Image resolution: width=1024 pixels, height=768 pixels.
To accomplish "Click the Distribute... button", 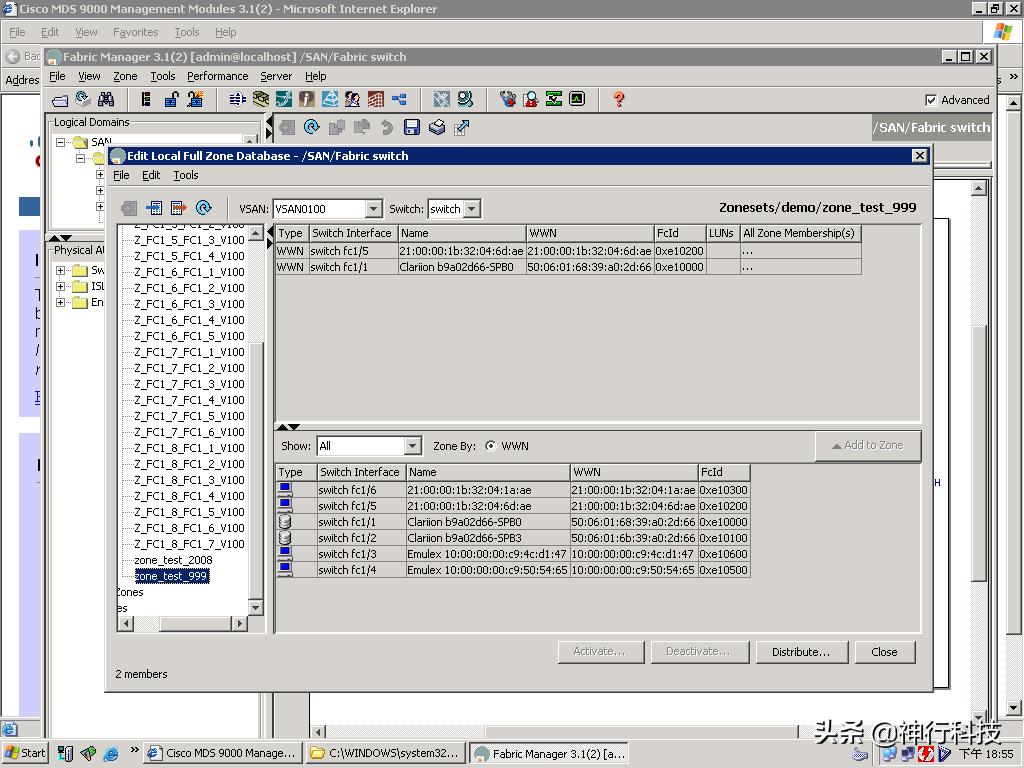I will point(800,652).
